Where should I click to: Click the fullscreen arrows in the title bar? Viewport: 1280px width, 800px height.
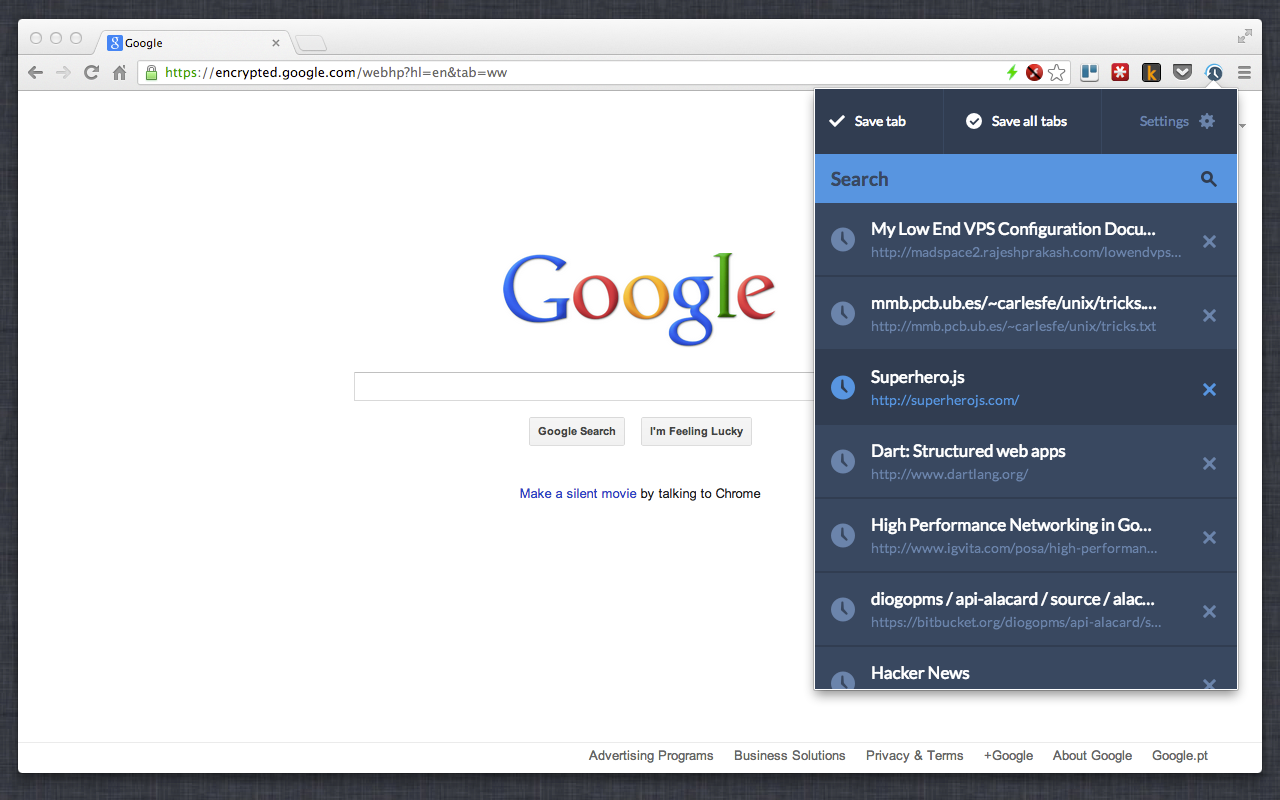(1245, 36)
